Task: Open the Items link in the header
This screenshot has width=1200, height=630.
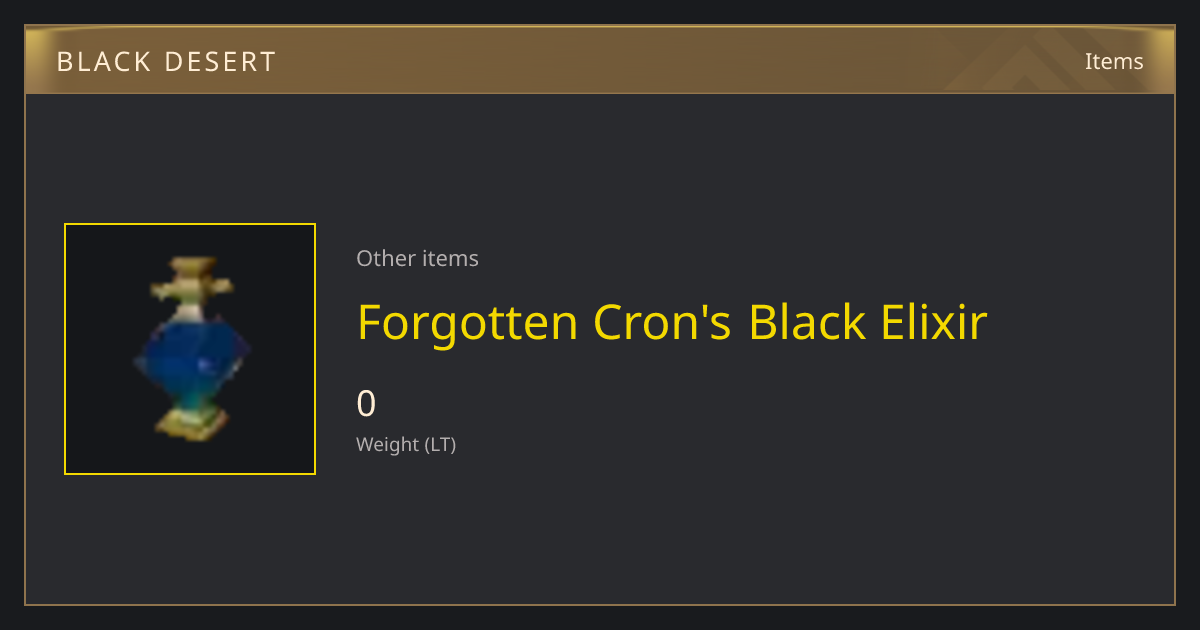Action: click(x=1114, y=61)
